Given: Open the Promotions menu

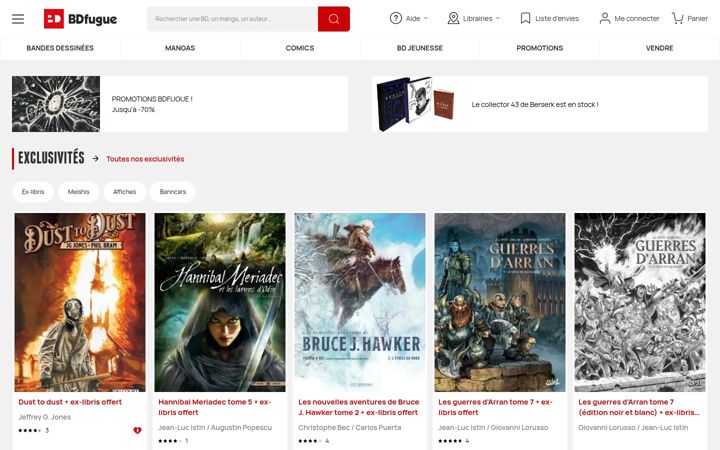Looking at the screenshot, I should pos(540,48).
